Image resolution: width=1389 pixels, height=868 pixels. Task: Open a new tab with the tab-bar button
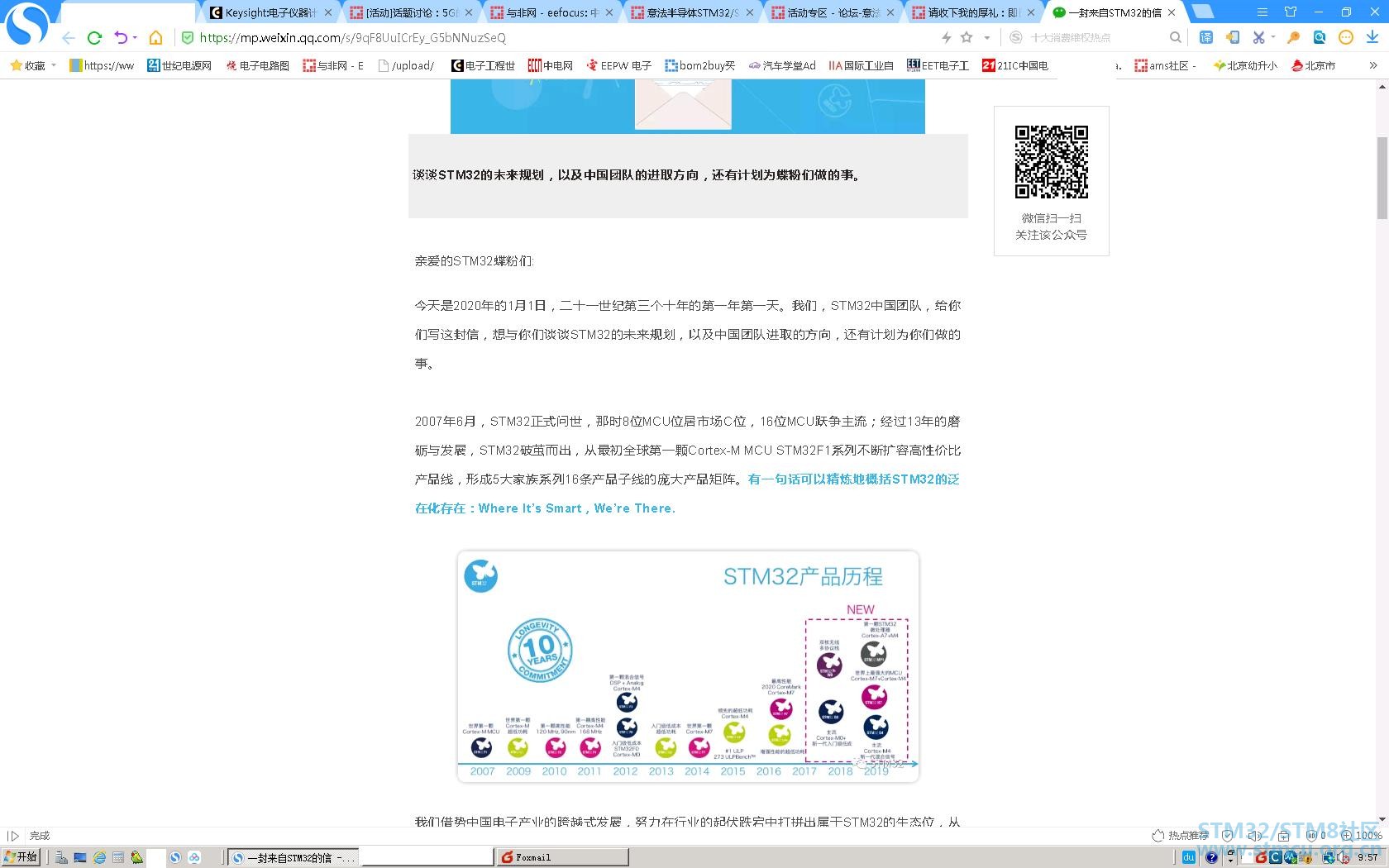pyautogui.click(x=1203, y=12)
